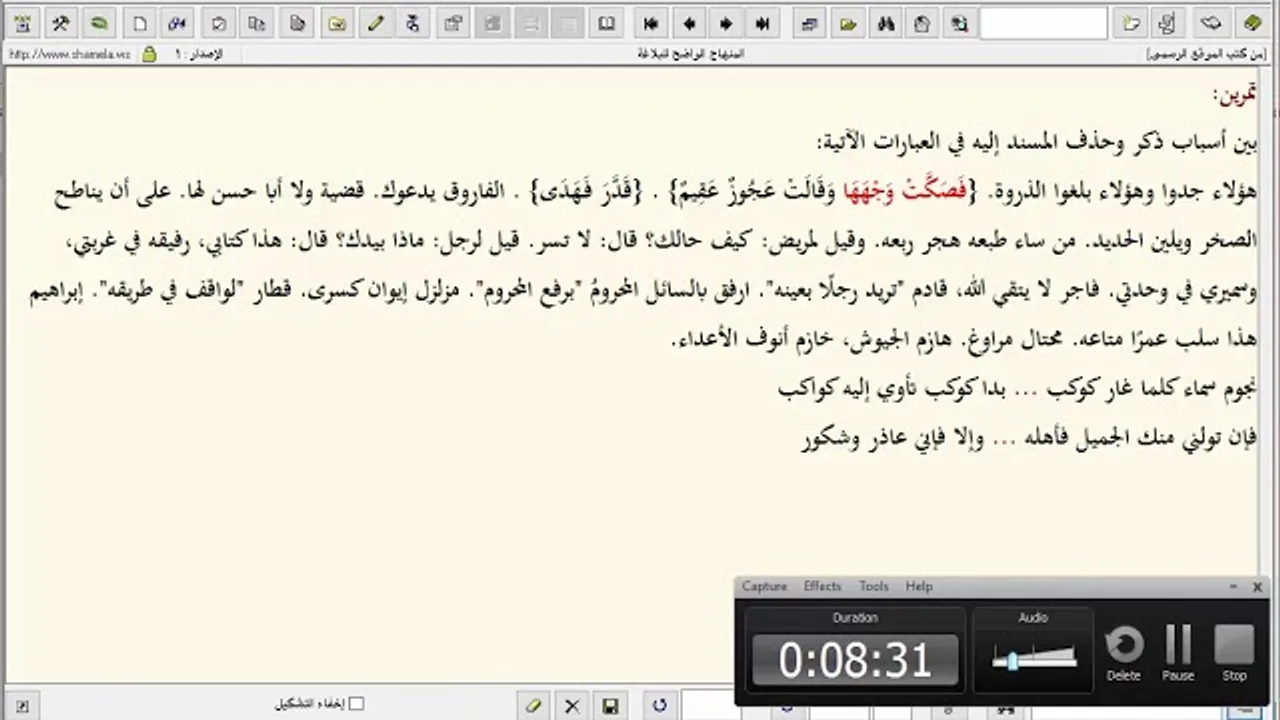The width and height of the screenshot is (1280, 720).
Task: Click the yellow open folder icon
Action: [848, 23]
